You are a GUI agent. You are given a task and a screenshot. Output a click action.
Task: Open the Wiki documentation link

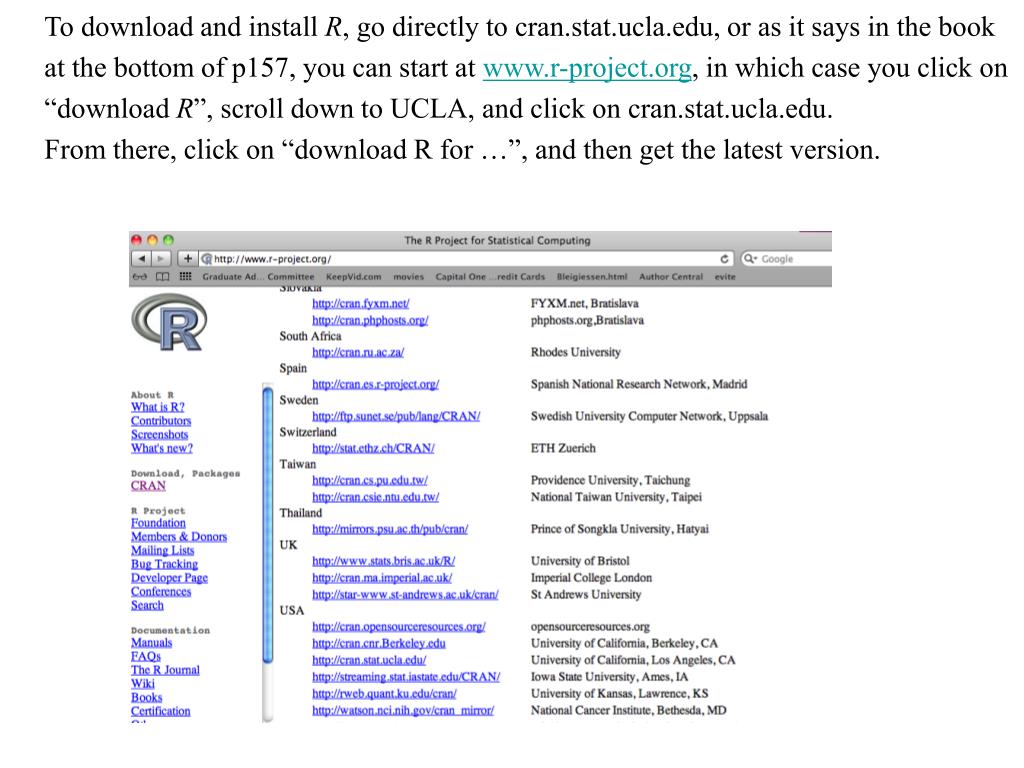(x=142, y=684)
